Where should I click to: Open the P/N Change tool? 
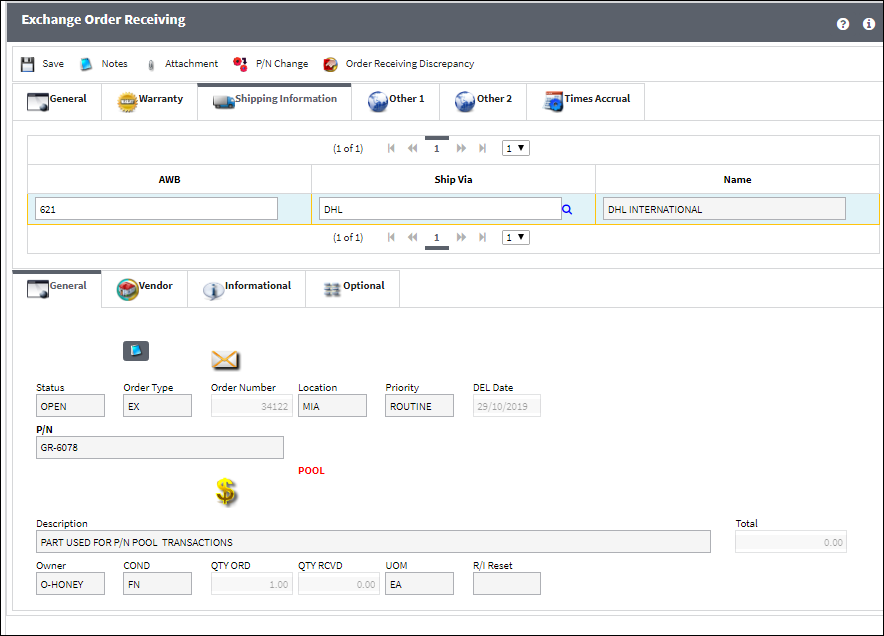click(281, 64)
